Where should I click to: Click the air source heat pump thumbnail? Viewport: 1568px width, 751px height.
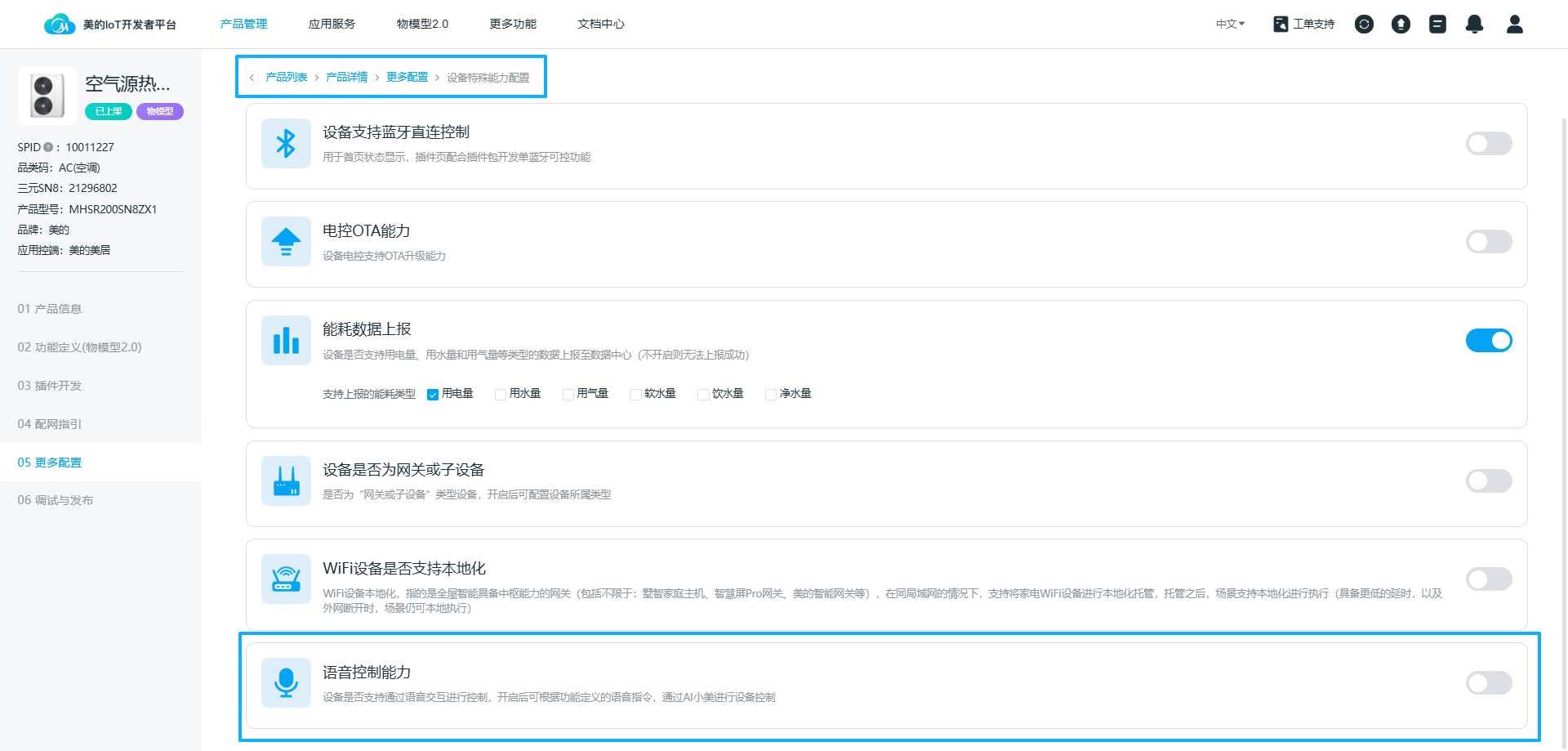click(47, 96)
